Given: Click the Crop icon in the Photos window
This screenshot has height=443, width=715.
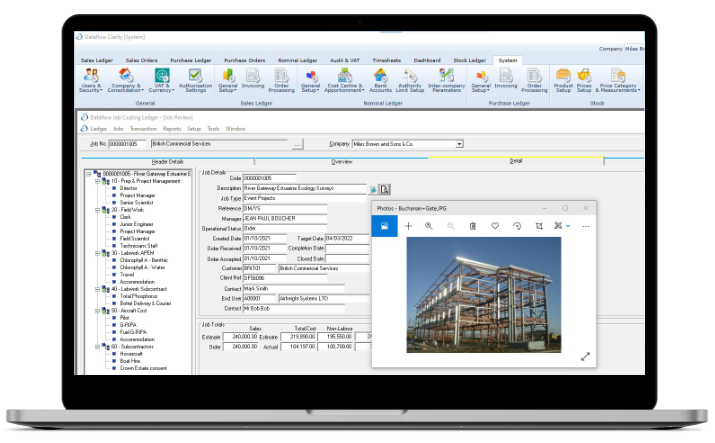Looking at the screenshot, I should click(539, 226).
